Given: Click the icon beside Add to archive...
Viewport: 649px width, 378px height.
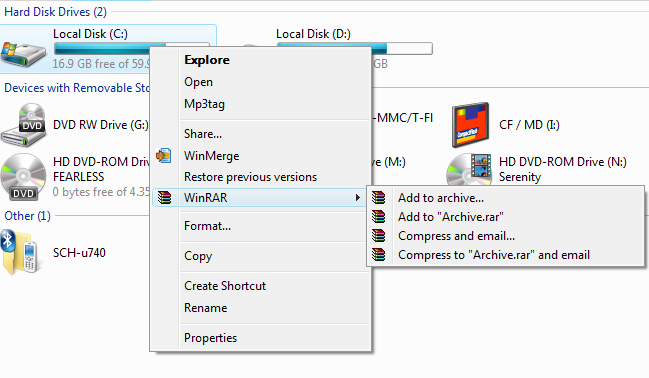Looking at the screenshot, I should tap(378, 197).
